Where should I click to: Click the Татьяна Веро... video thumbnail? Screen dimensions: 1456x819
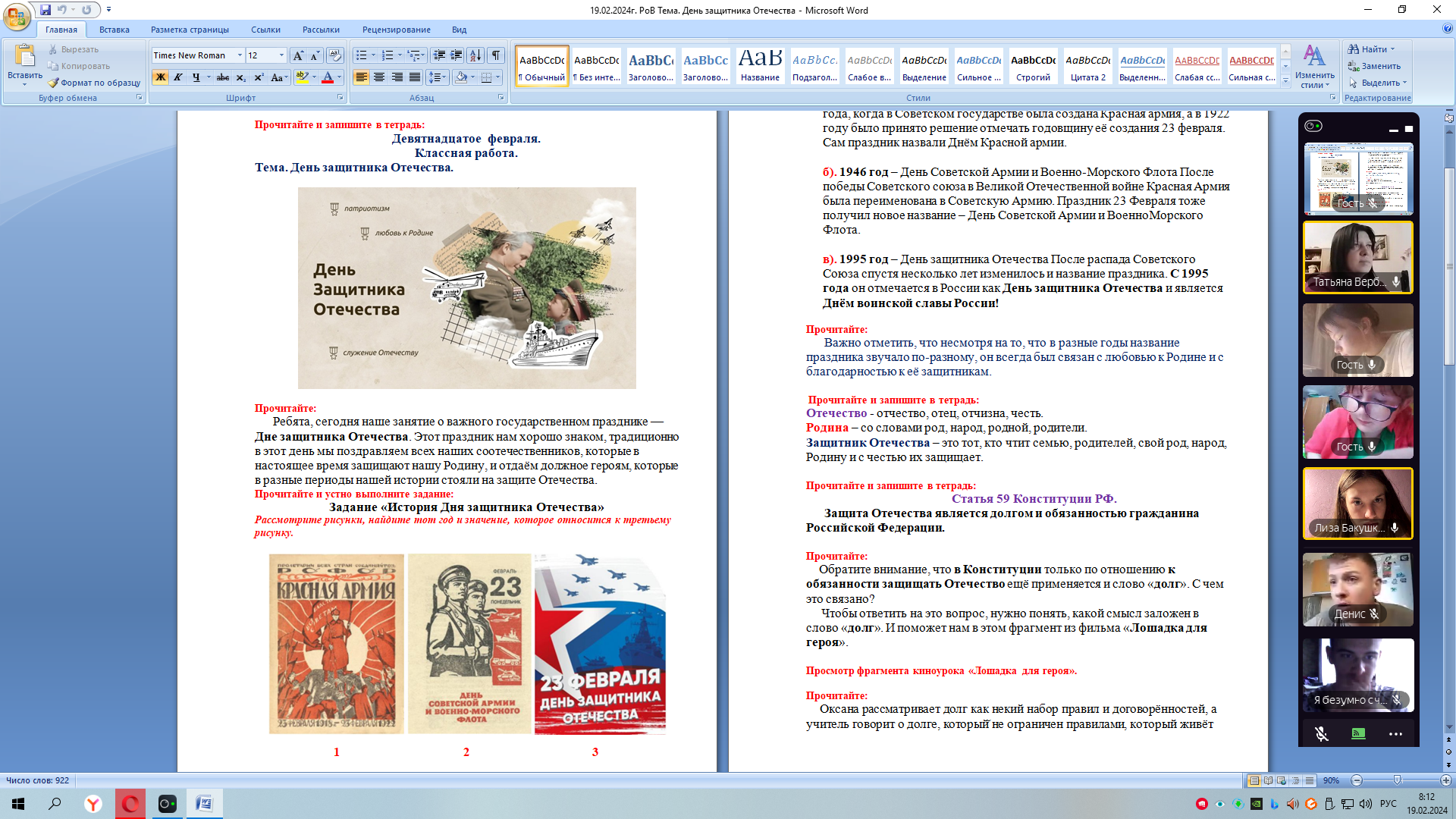(x=1357, y=257)
